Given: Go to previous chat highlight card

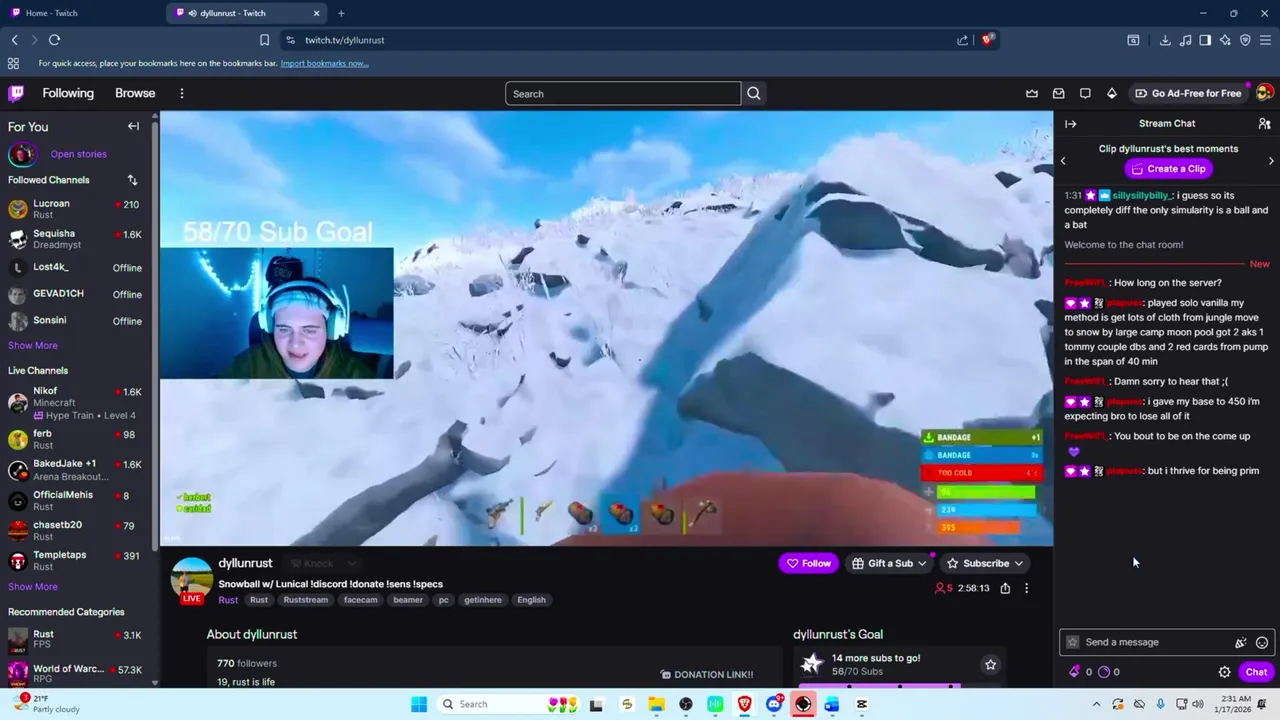Looking at the screenshot, I should click(1063, 160).
